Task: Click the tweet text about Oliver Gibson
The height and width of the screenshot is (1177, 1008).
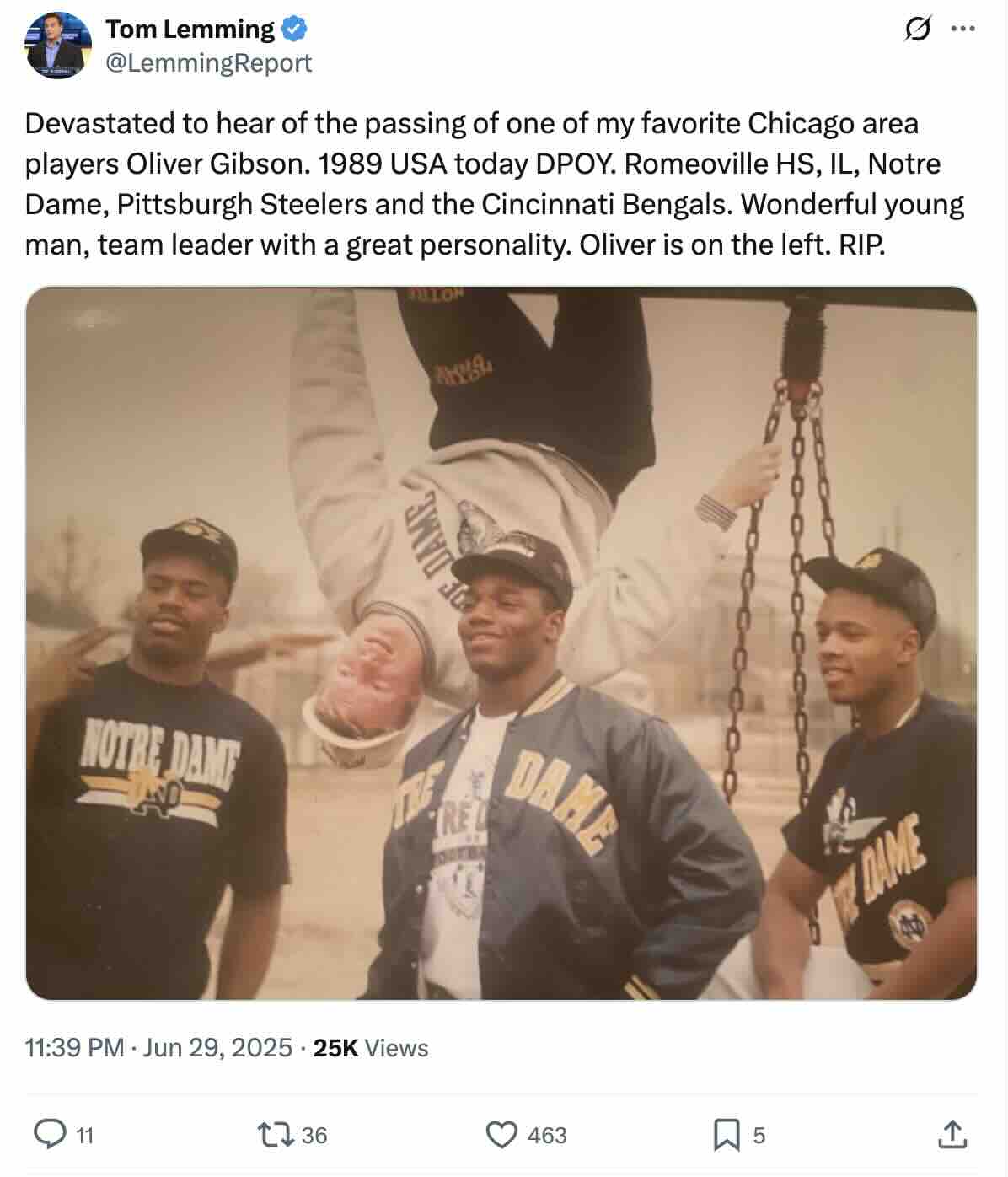Action: click(x=495, y=184)
